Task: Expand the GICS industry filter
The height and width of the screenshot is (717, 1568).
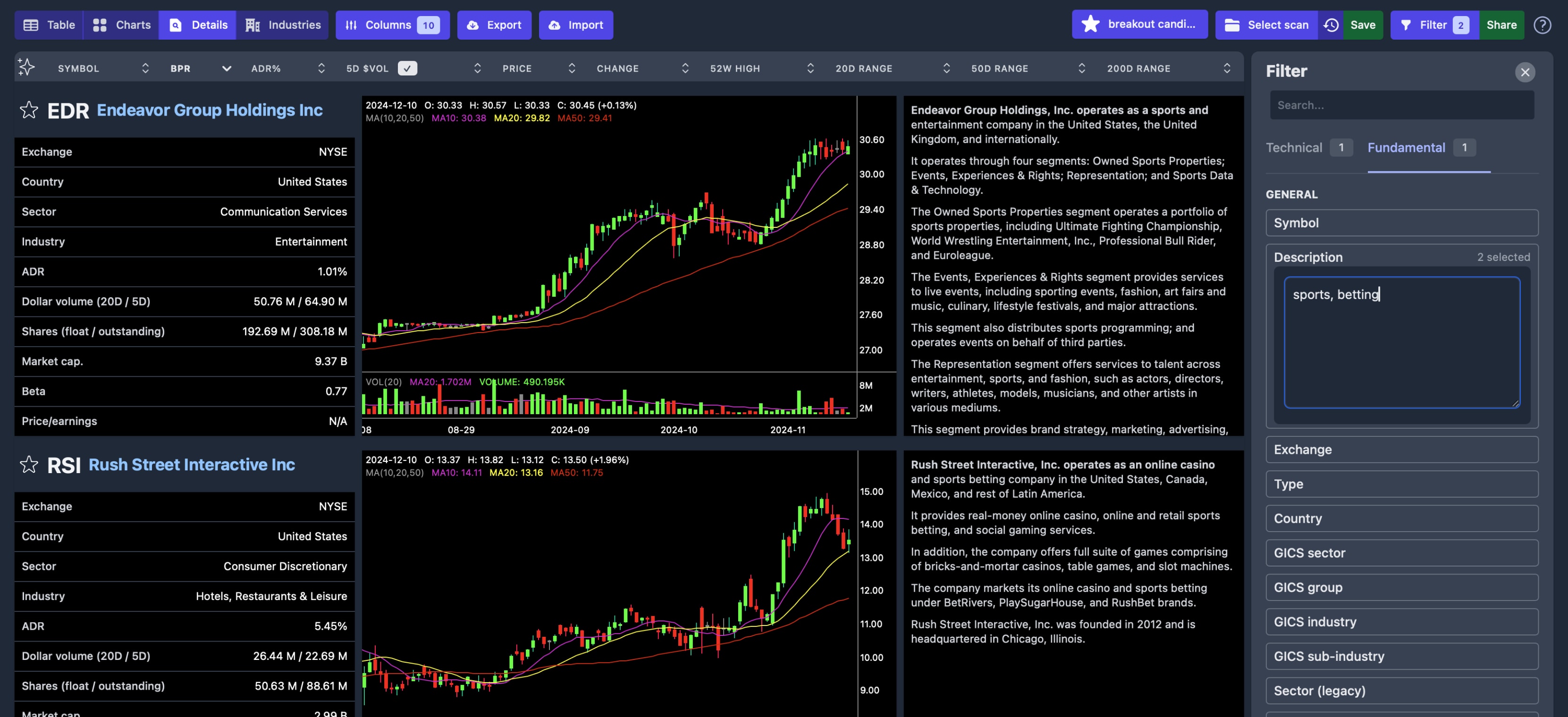Action: click(x=1402, y=622)
